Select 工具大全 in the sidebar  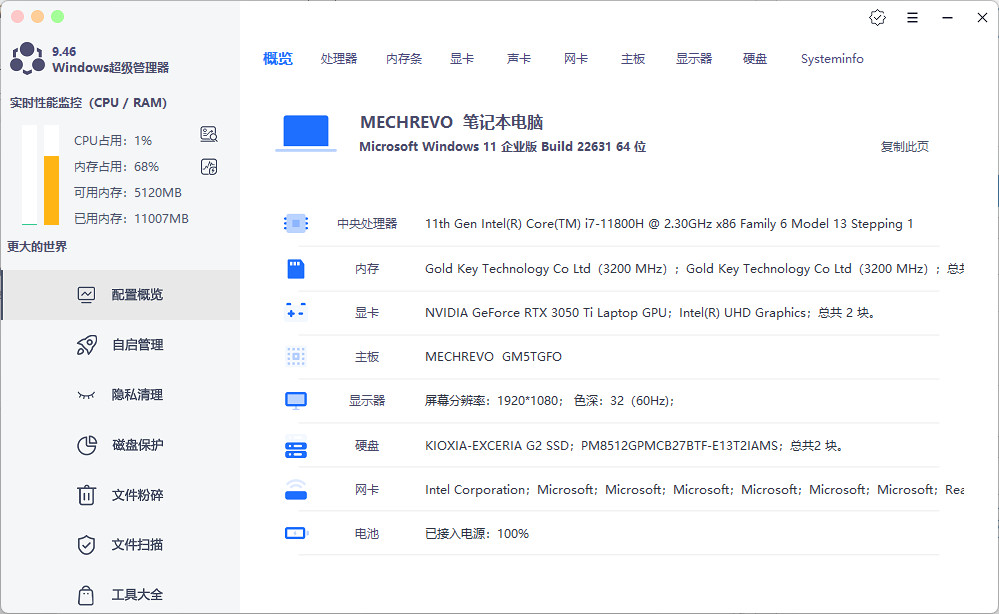coord(120,595)
